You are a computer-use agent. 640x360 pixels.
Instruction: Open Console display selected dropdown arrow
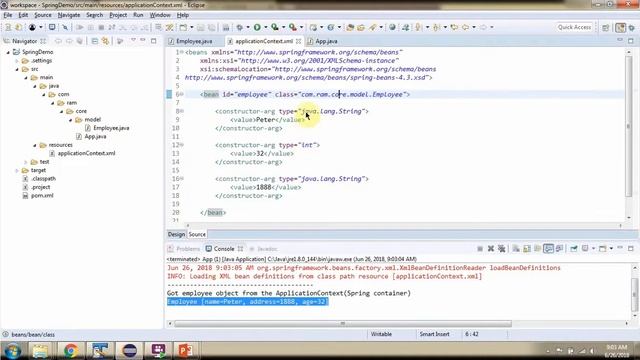pos(593,249)
